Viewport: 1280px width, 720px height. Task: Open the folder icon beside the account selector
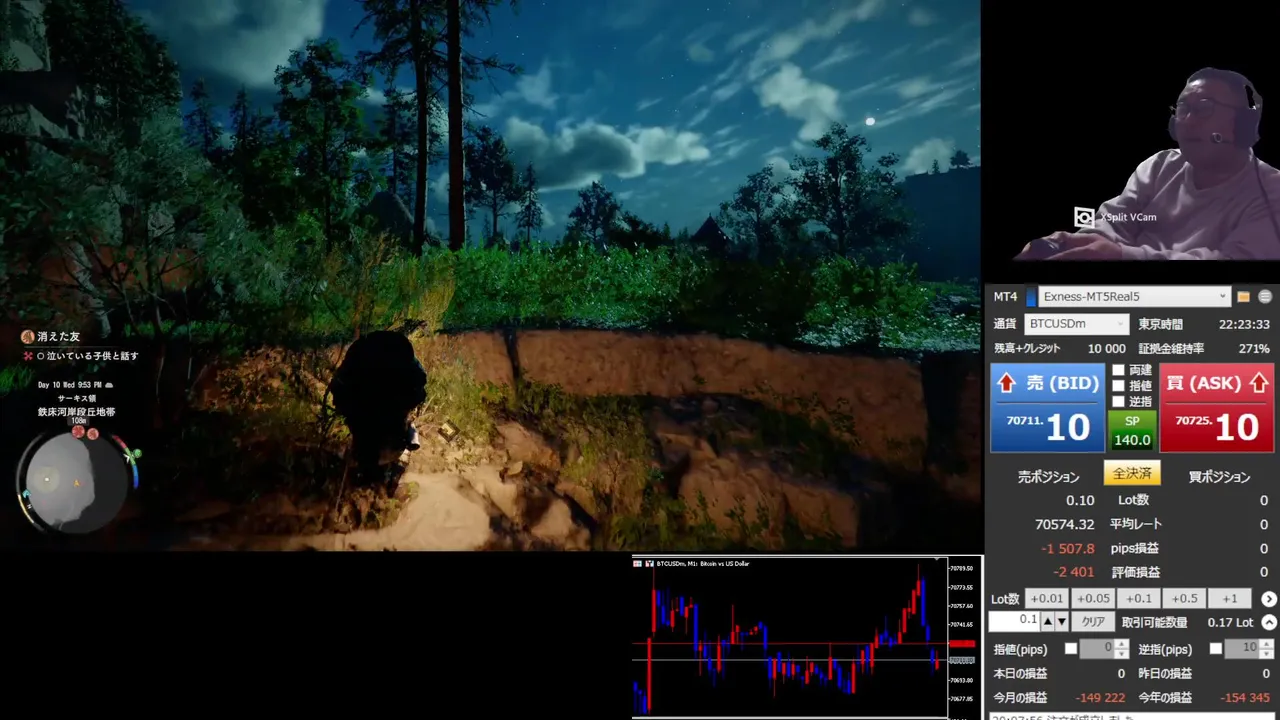tap(1244, 297)
